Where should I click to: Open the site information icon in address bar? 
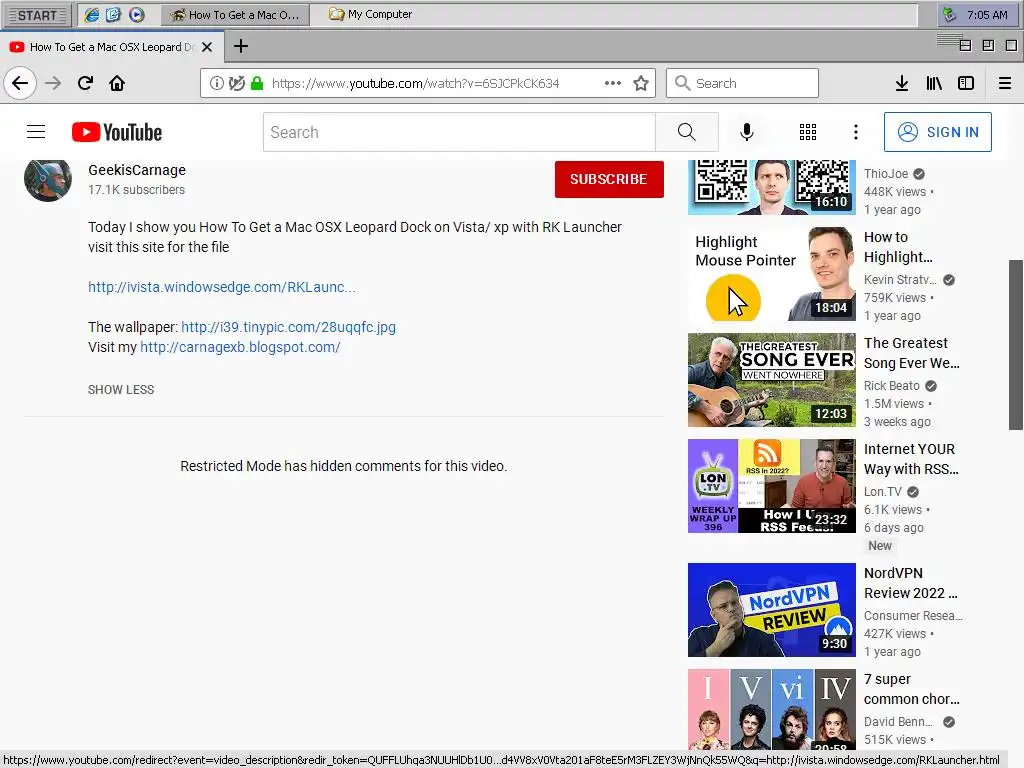pos(216,83)
